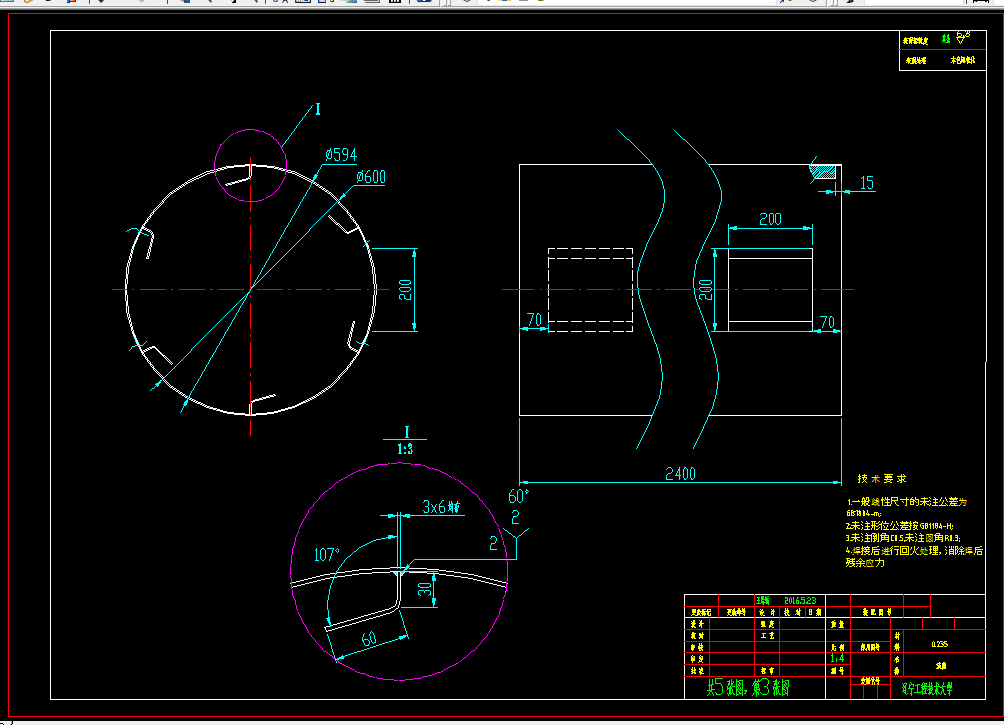Select horizontal 200 dimension above solid rectangle

click(770, 219)
